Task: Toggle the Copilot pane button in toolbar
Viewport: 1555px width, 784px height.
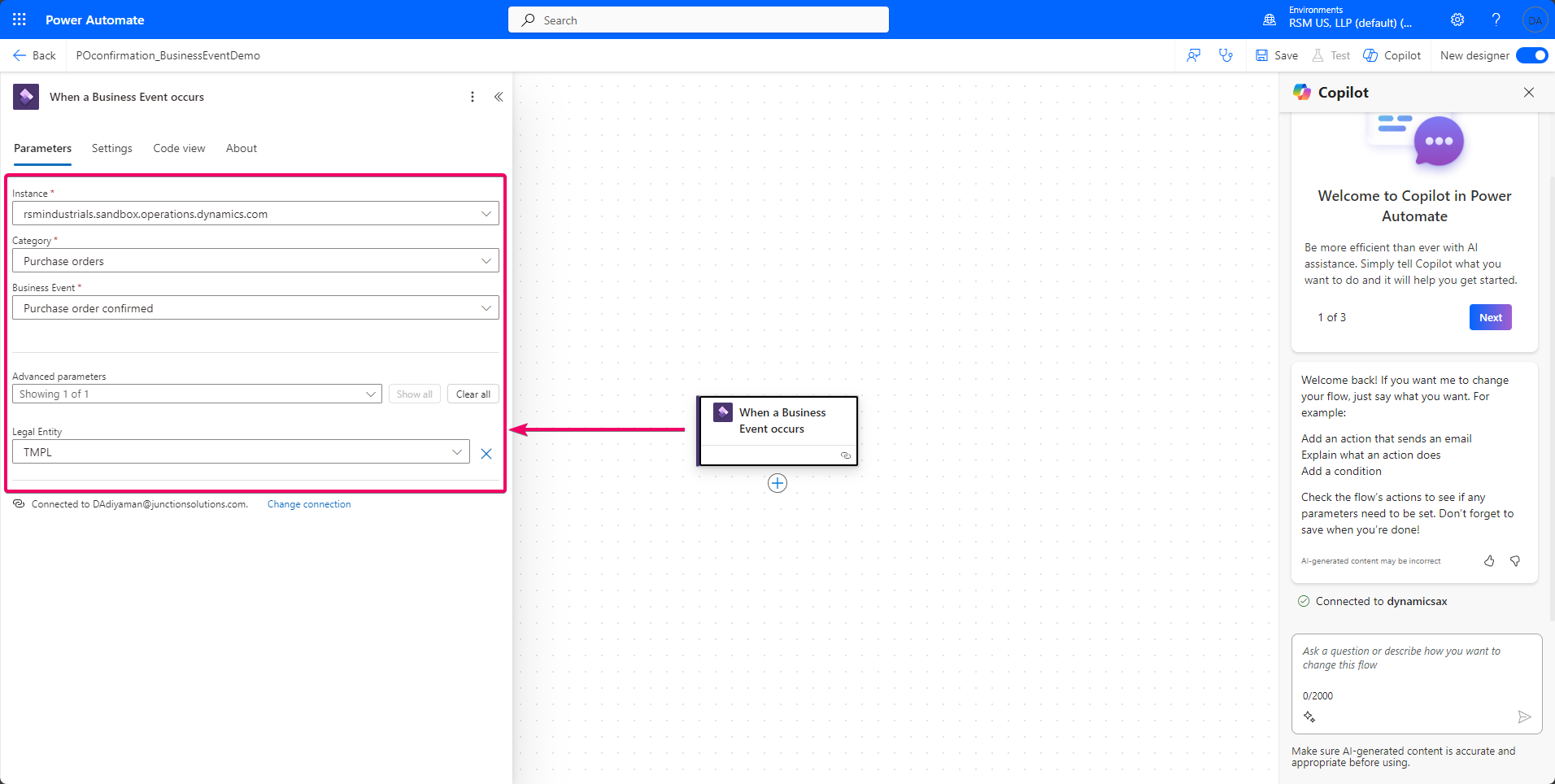Action: [x=1392, y=55]
